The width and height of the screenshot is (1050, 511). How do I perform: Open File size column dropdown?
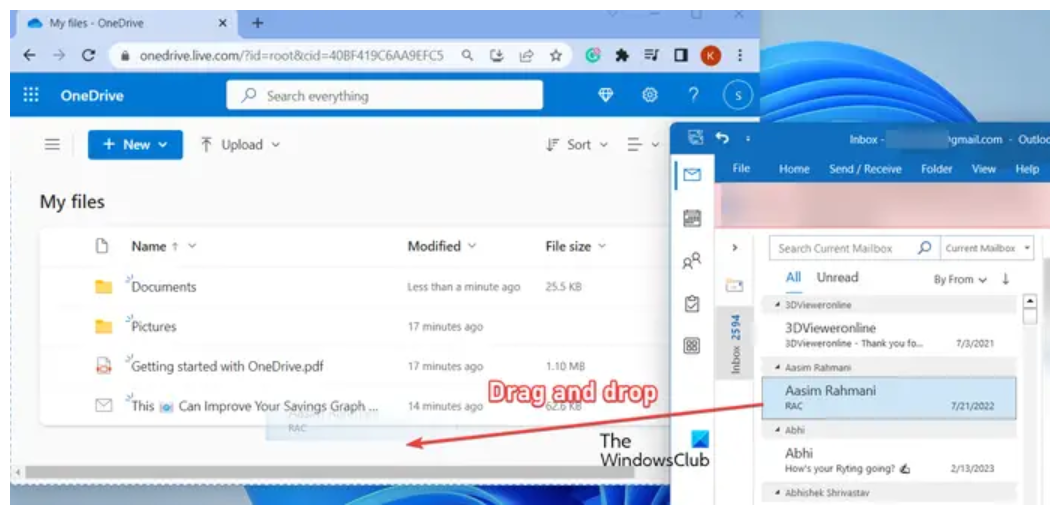[x=576, y=246]
